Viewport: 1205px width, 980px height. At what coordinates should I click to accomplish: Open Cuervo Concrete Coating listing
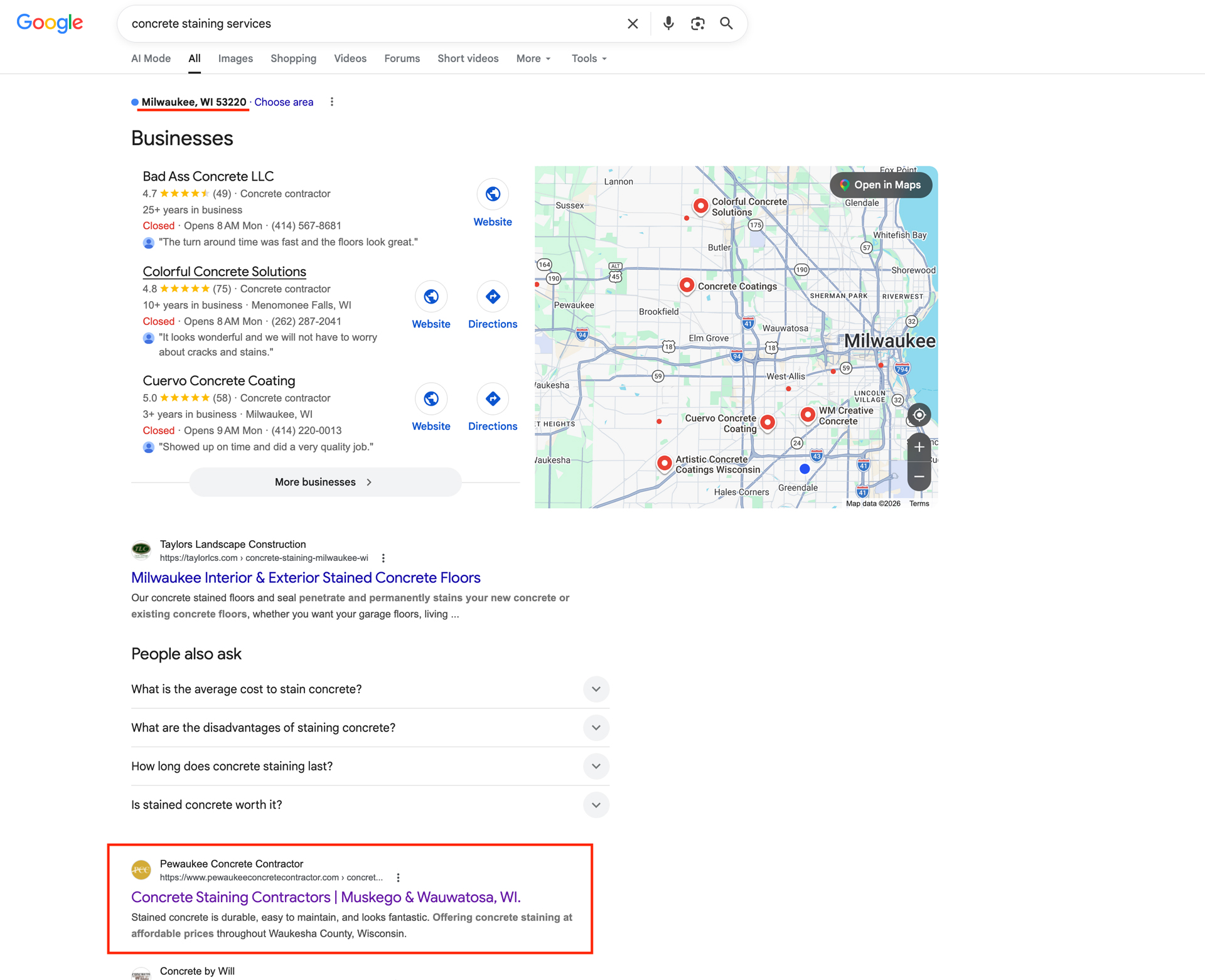coord(219,381)
